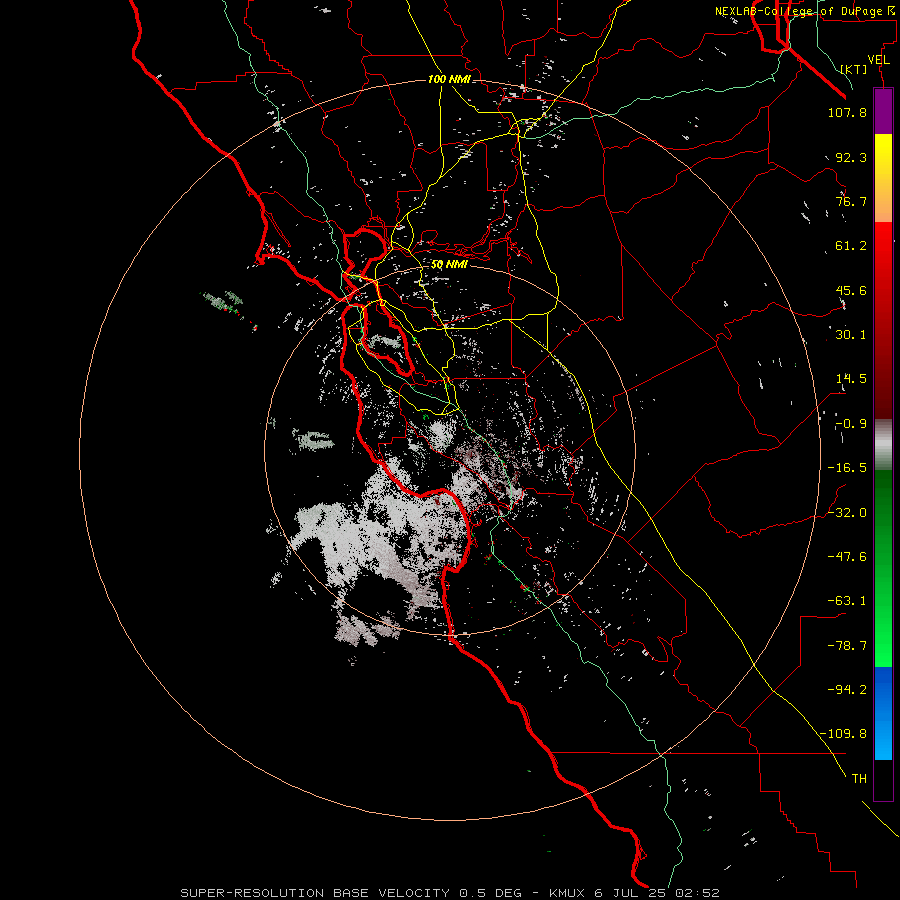
Task: Click the 107.8 velocity scale value
Action: click(x=847, y=112)
